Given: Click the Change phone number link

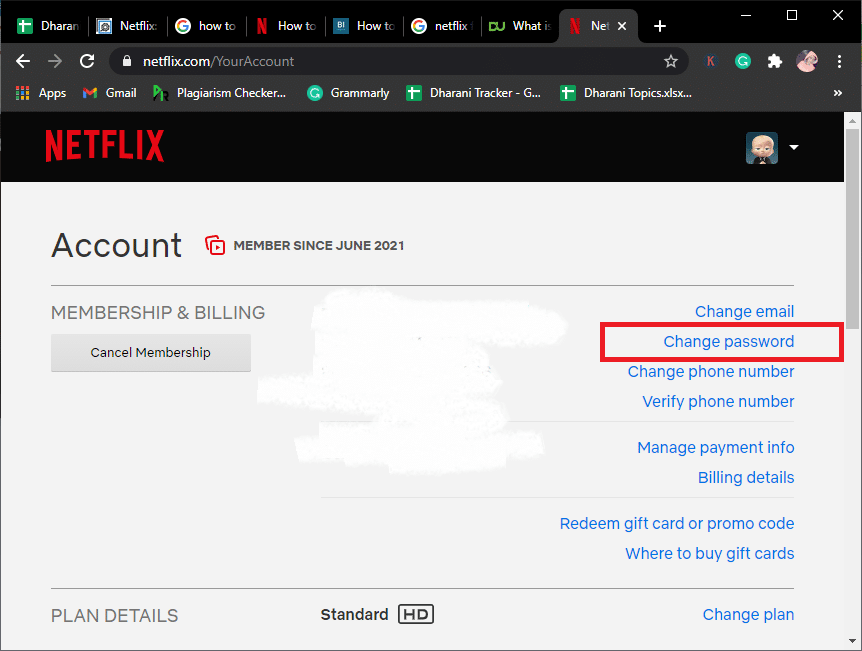Looking at the screenshot, I should click(711, 372).
